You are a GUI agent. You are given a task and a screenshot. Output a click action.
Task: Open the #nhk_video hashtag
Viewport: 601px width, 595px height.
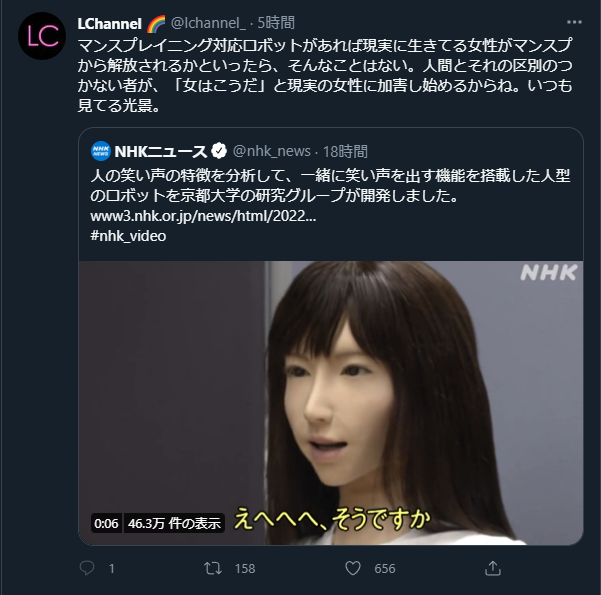[x=128, y=236]
